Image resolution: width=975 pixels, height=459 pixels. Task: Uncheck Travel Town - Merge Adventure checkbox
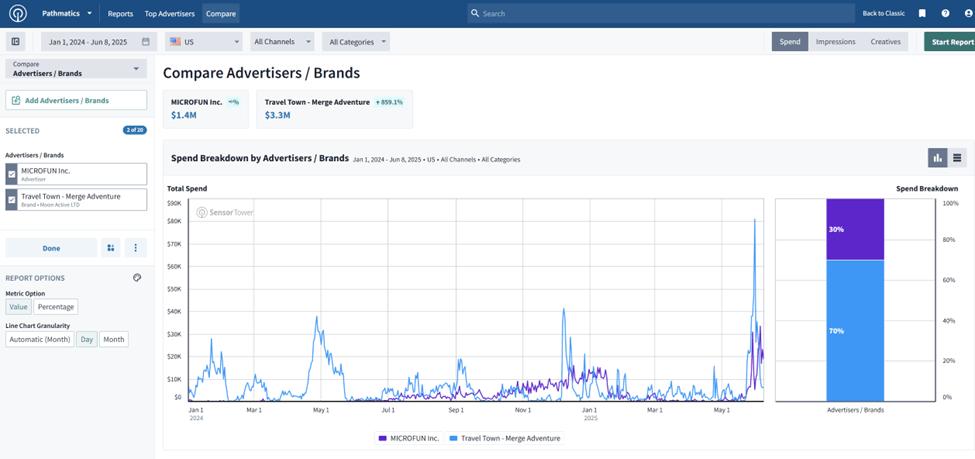pyautogui.click(x=12, y=200)
